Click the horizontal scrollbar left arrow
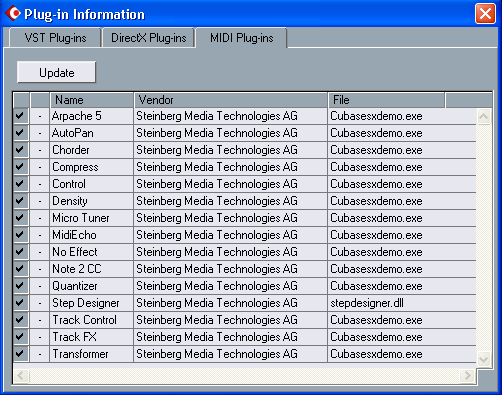Viewport: 502px width, 395px height. tap(21, 376)
